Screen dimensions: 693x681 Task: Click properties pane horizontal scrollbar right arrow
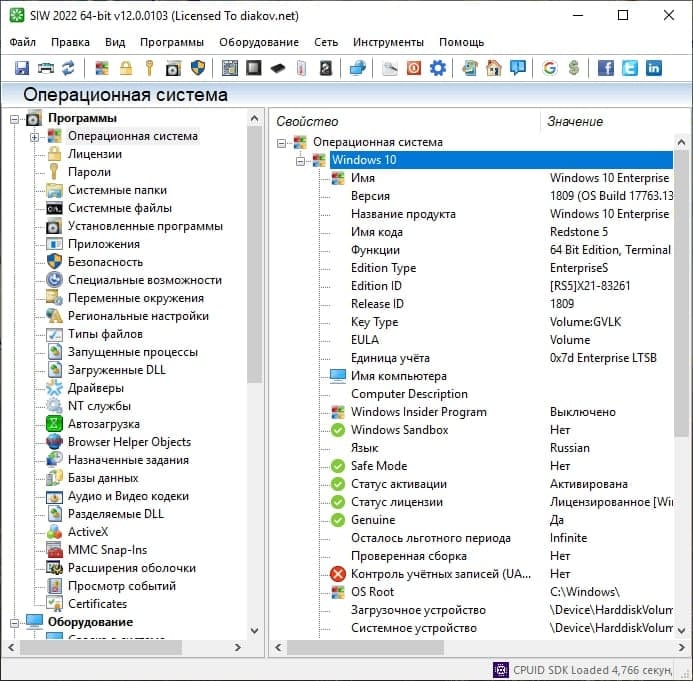[681, 648]
